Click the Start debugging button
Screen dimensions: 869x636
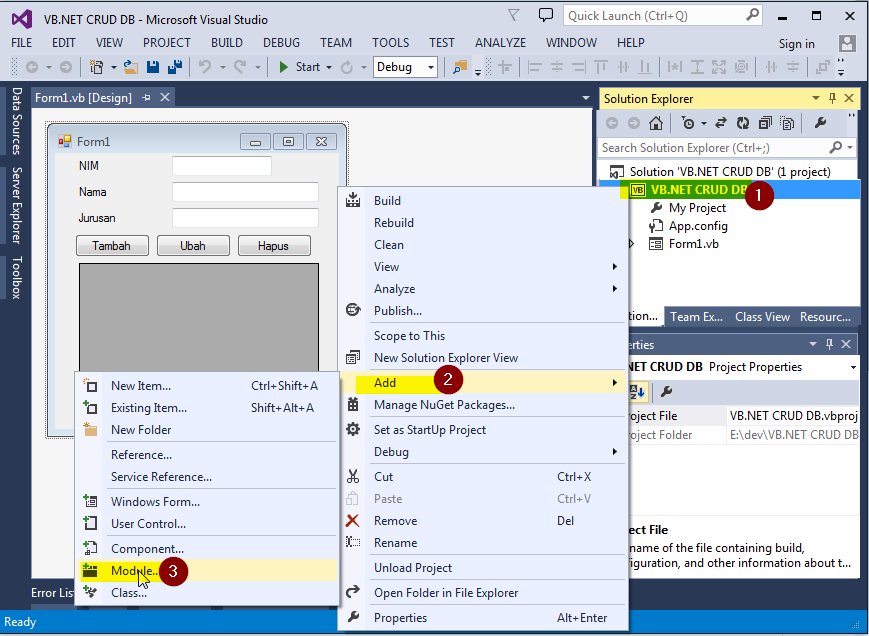(x=299, y=67)
